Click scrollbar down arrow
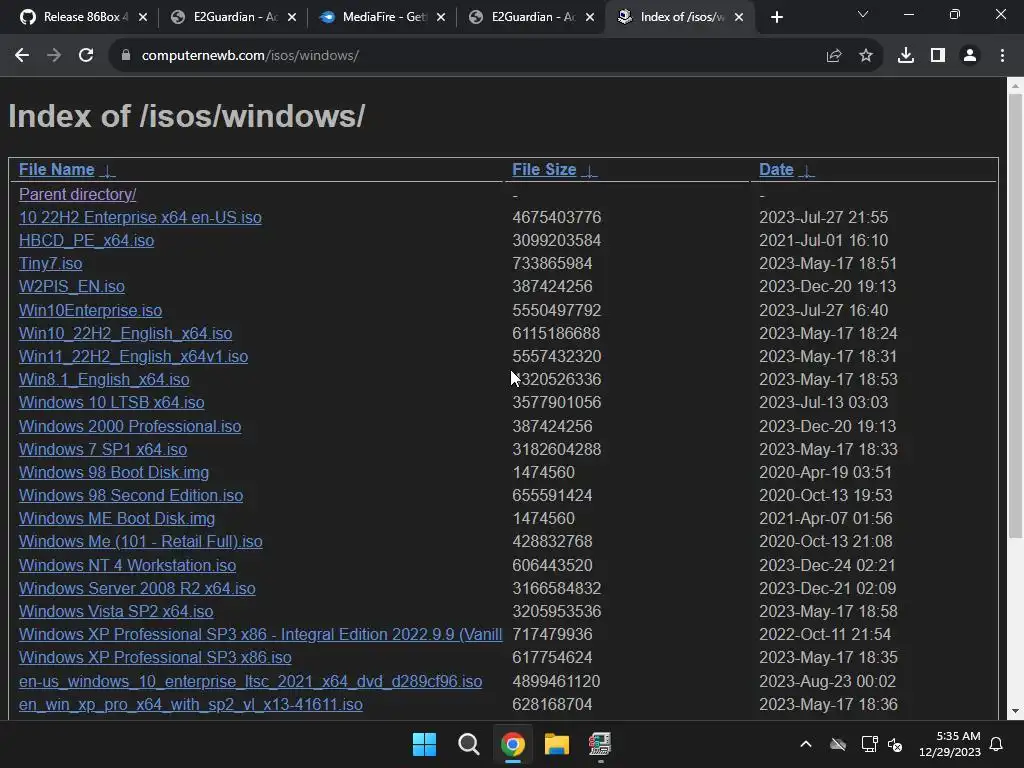 point(1015,711)
